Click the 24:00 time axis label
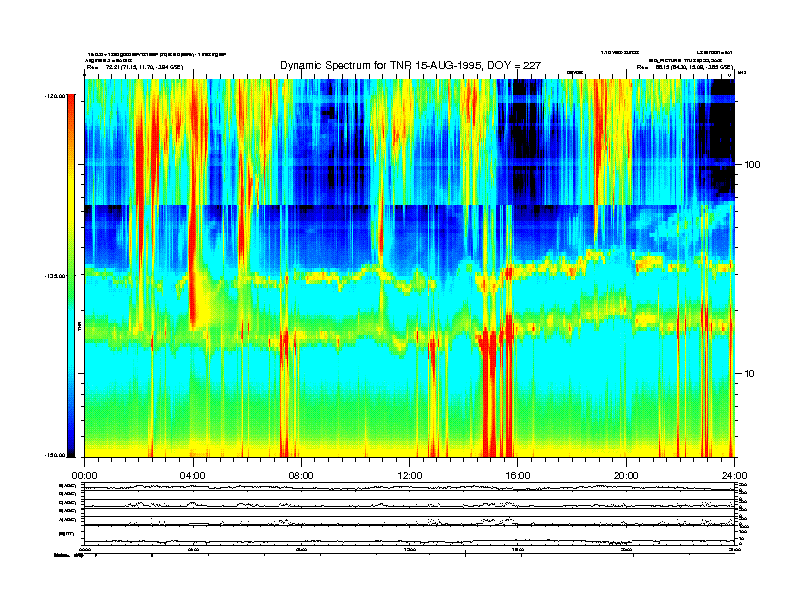Image resolution: width=792 pixels, height=612 pixels. (734, 476)
